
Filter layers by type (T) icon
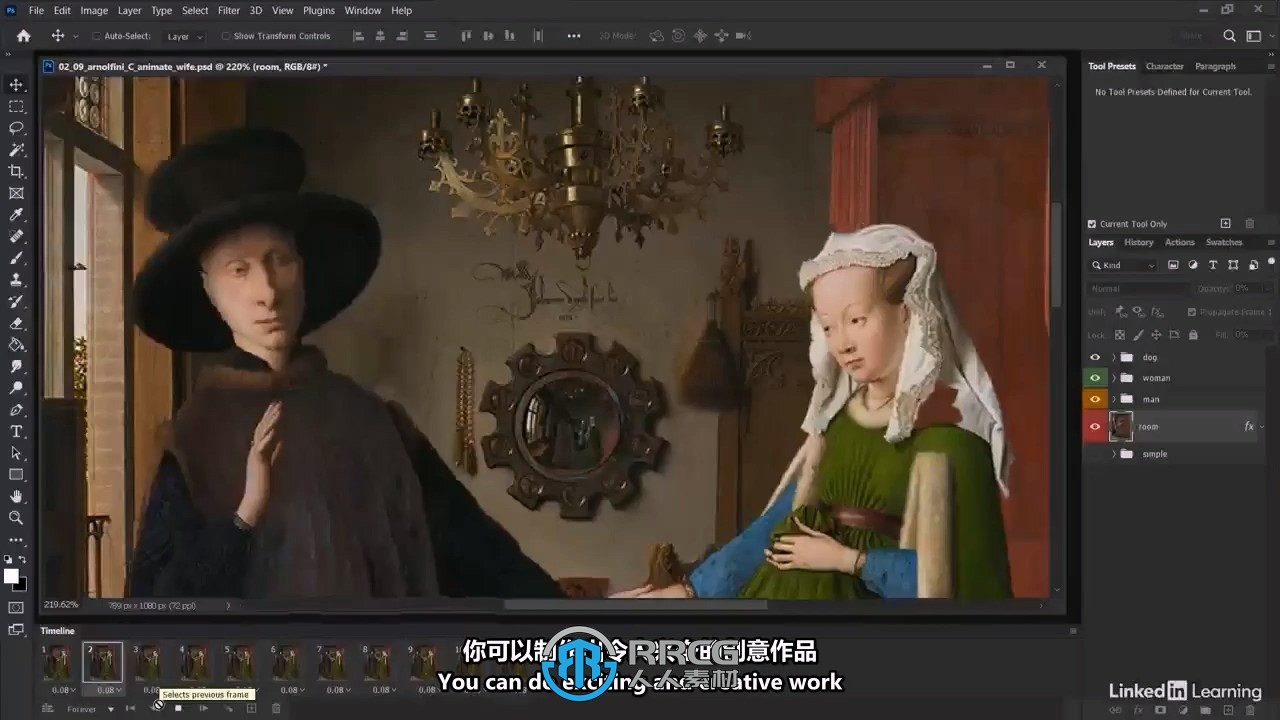[x=1213, y=265]
